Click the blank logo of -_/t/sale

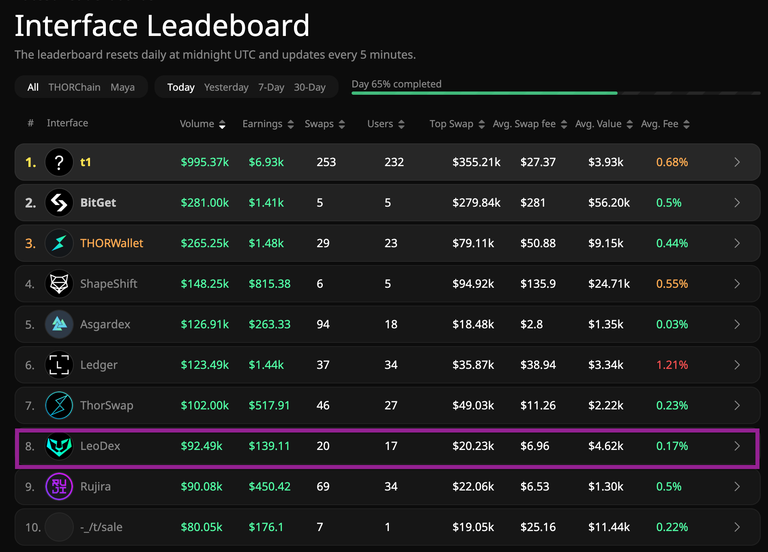coord(59,527)
